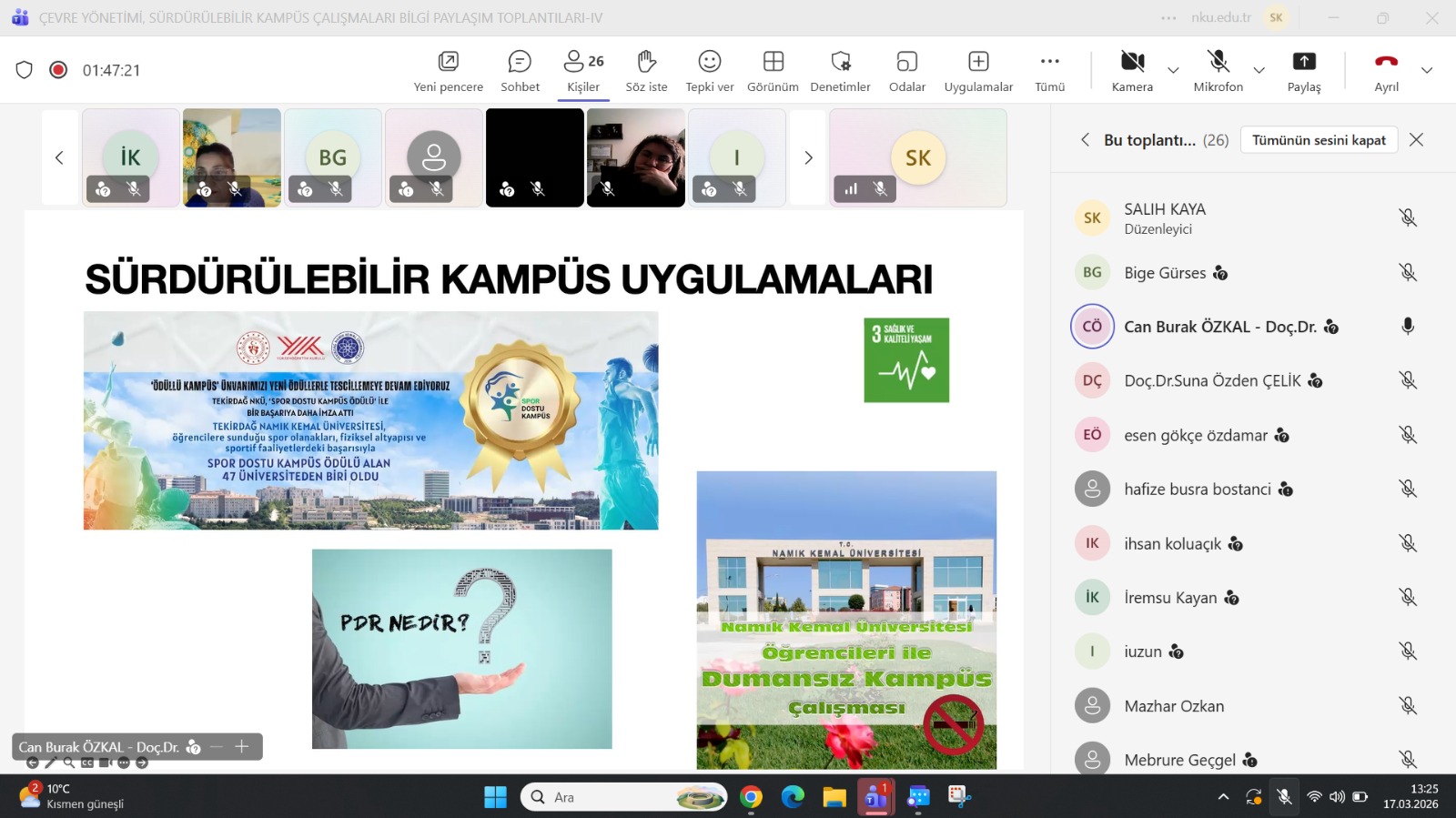The height and width of the screenshot is (818, 1456).
Task: Open Odalar breakout rooms
Action: [907, 71]
